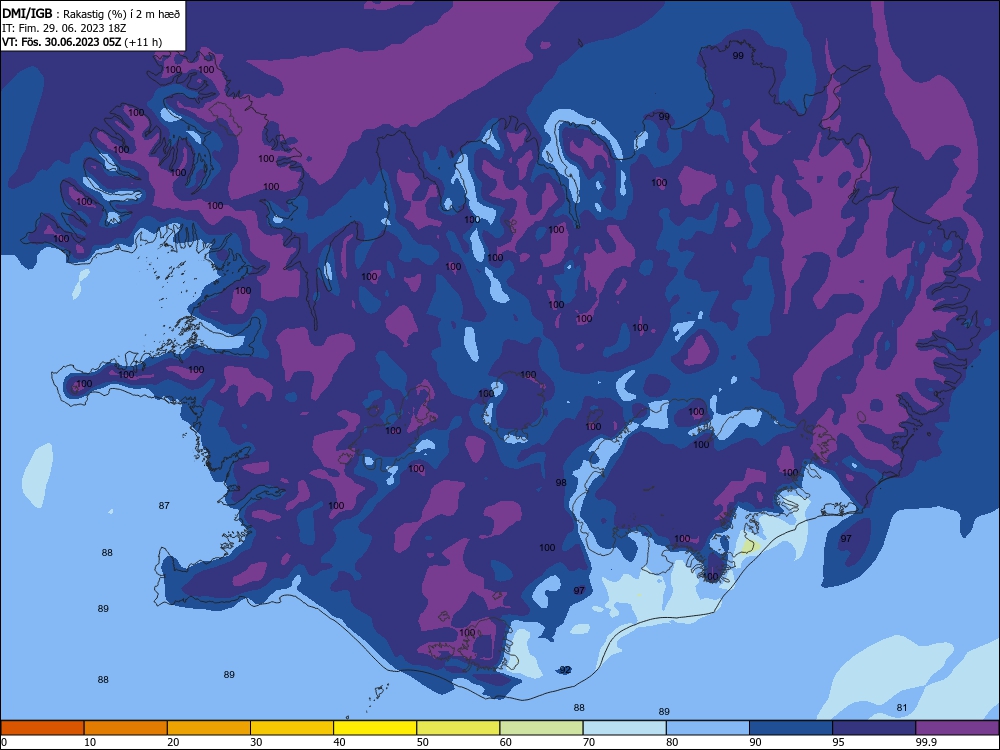Click the '92' humidity value on the map

565,670
